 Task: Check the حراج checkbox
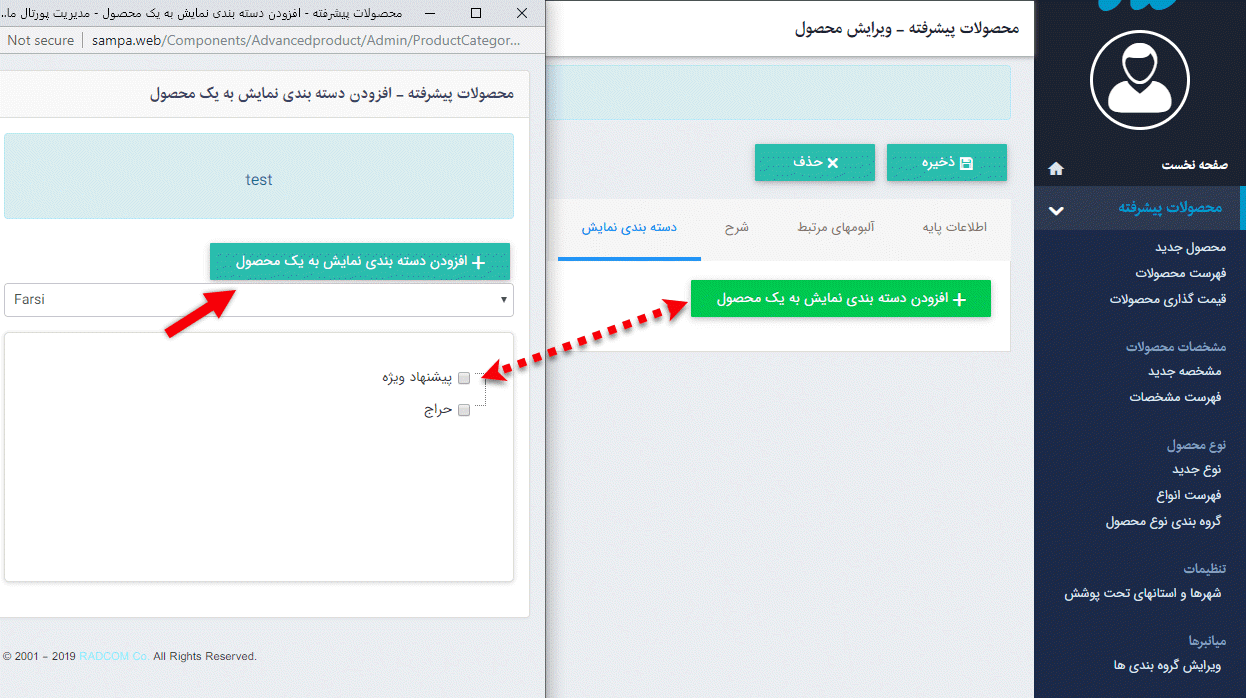tap(463, 409)
